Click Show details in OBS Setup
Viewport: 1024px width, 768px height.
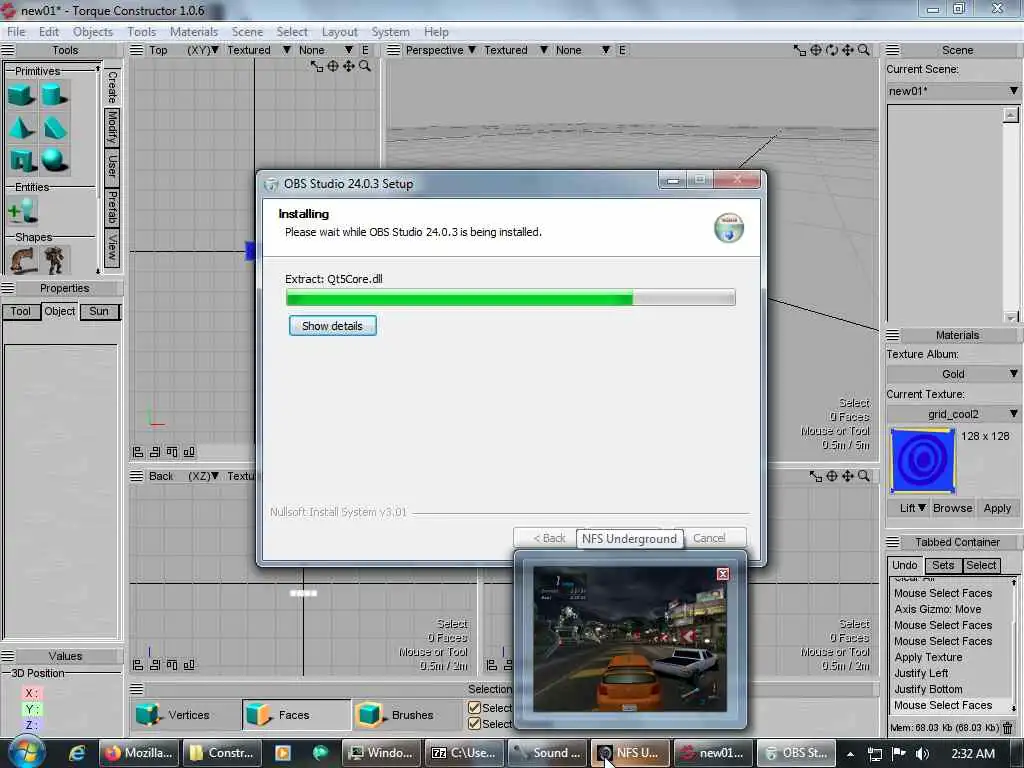click(332, 326)
